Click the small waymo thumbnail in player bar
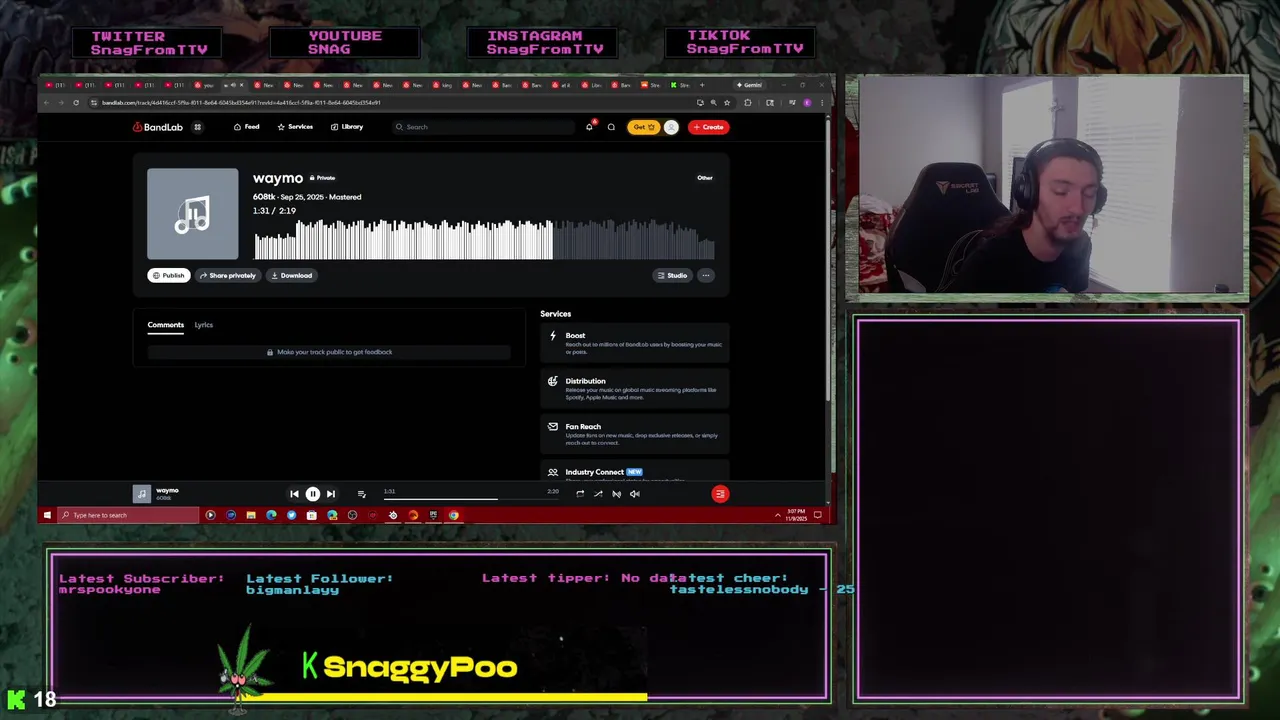This screenshot has height=720, width=1280. 142,494
